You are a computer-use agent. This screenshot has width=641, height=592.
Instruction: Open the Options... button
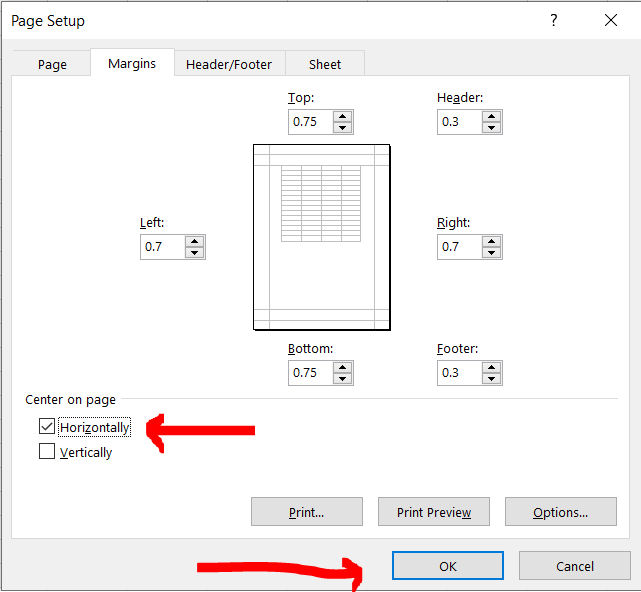pos(561,511)
